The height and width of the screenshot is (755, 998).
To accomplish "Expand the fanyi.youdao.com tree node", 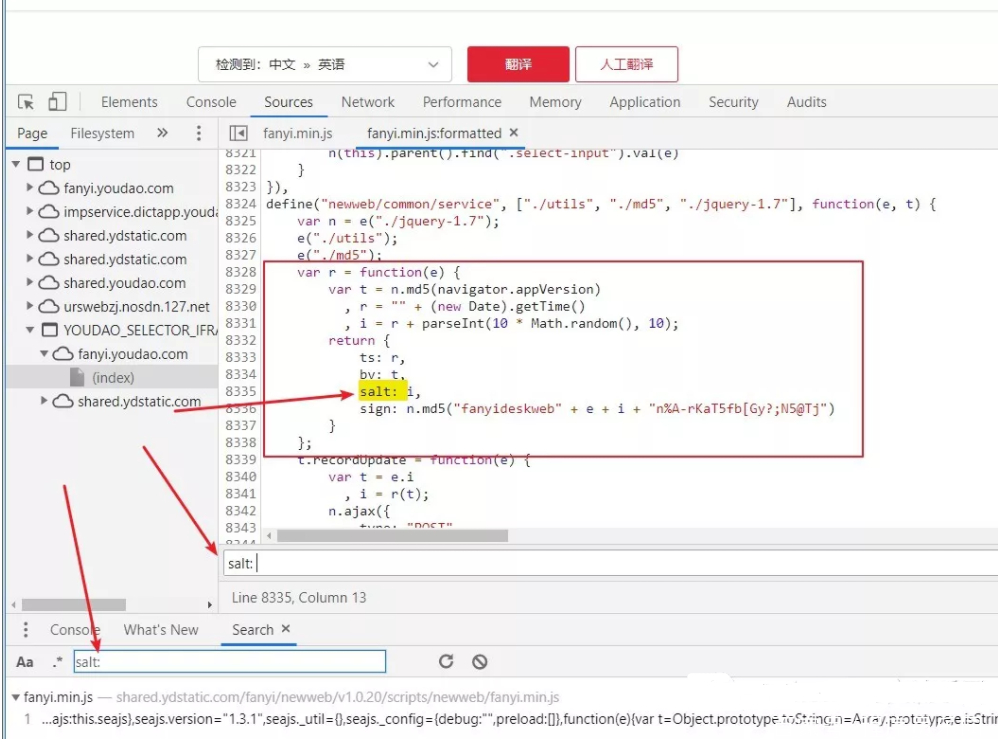I will tap(31, 188).
